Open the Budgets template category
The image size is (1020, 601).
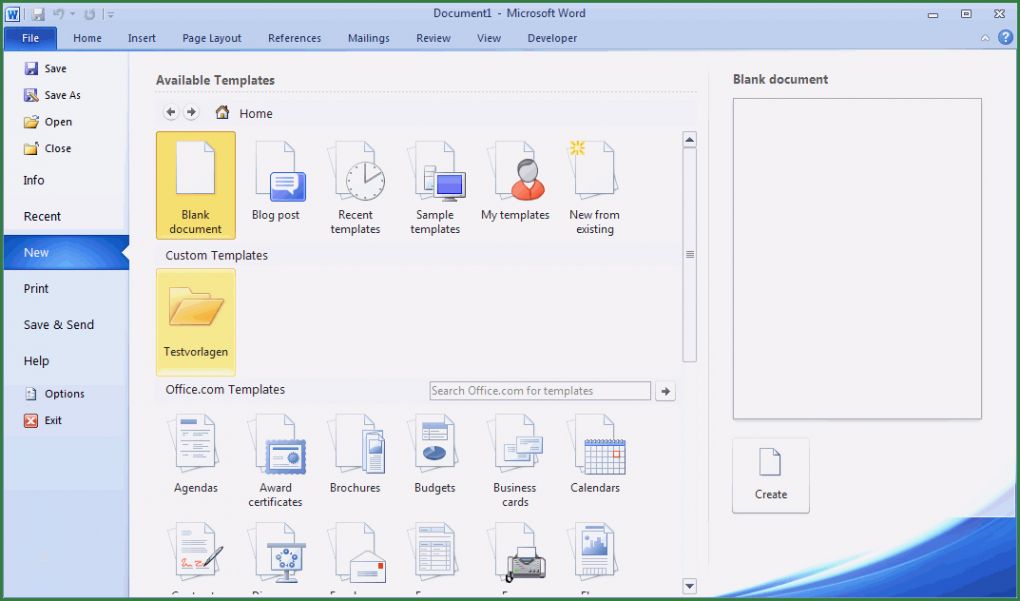coord(434,455)
